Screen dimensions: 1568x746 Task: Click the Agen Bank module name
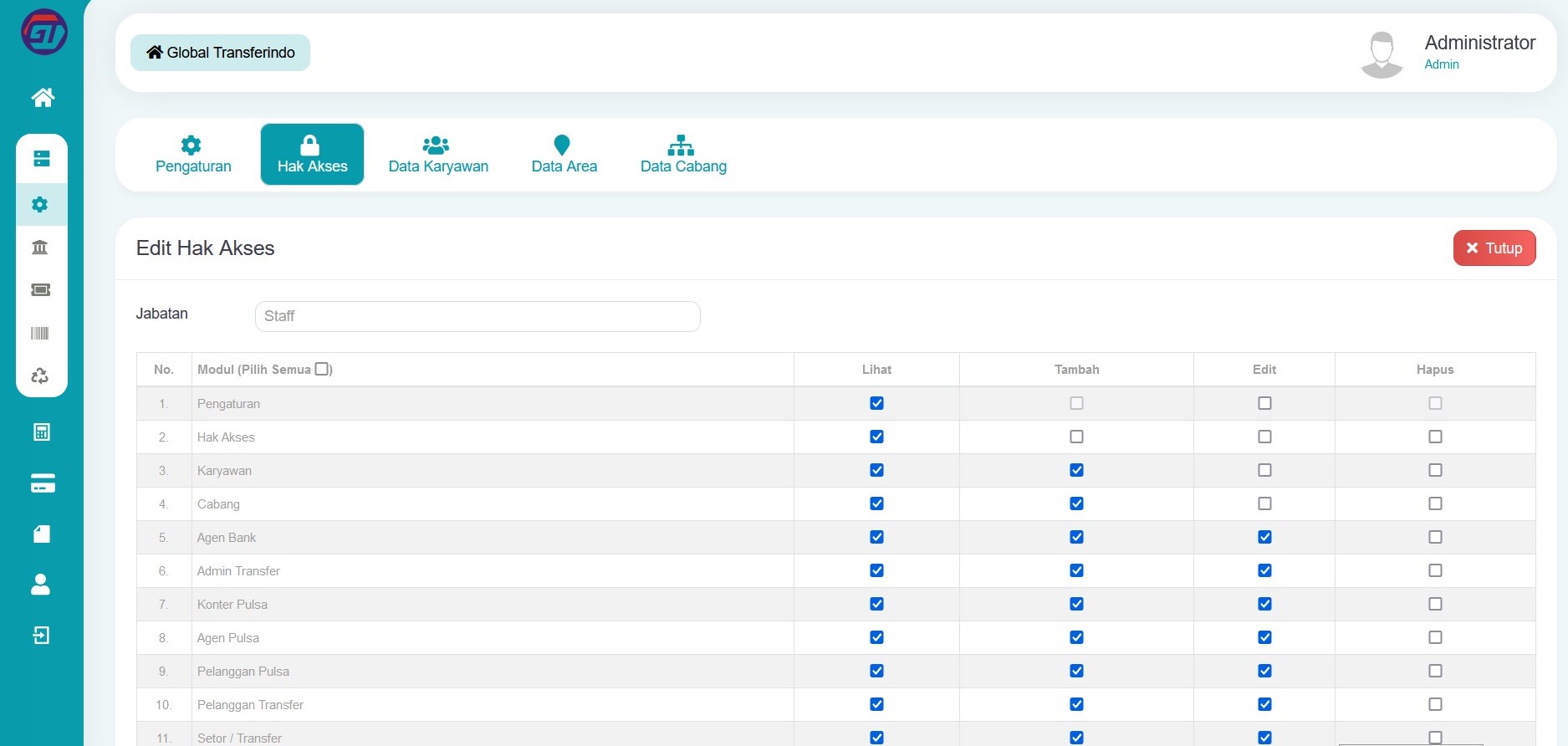click(x=227, y=538)
